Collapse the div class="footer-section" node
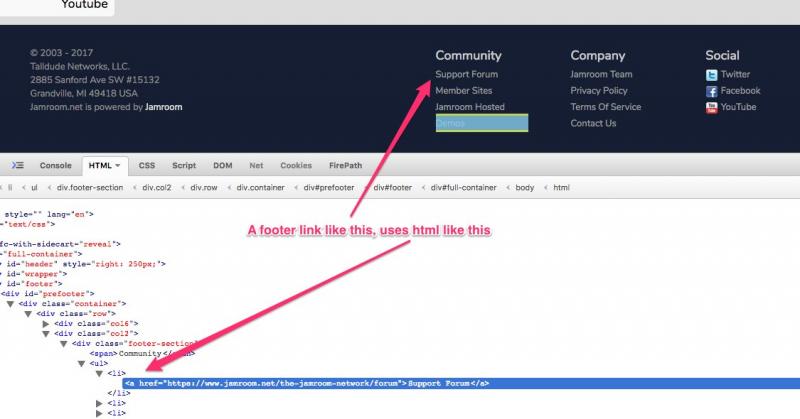Screen dimensions: 800x419 64,343
